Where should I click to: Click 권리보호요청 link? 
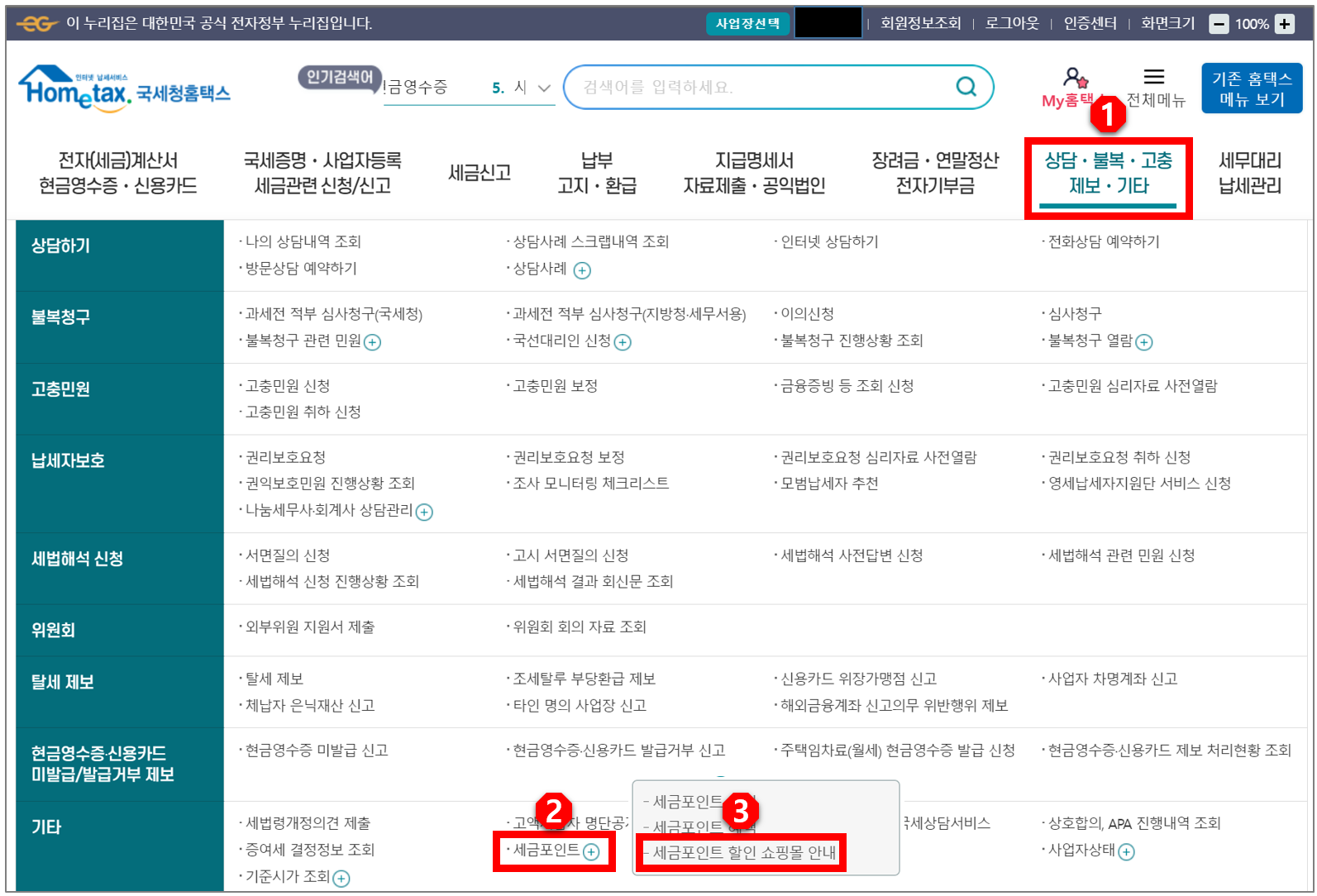[285, 458]
